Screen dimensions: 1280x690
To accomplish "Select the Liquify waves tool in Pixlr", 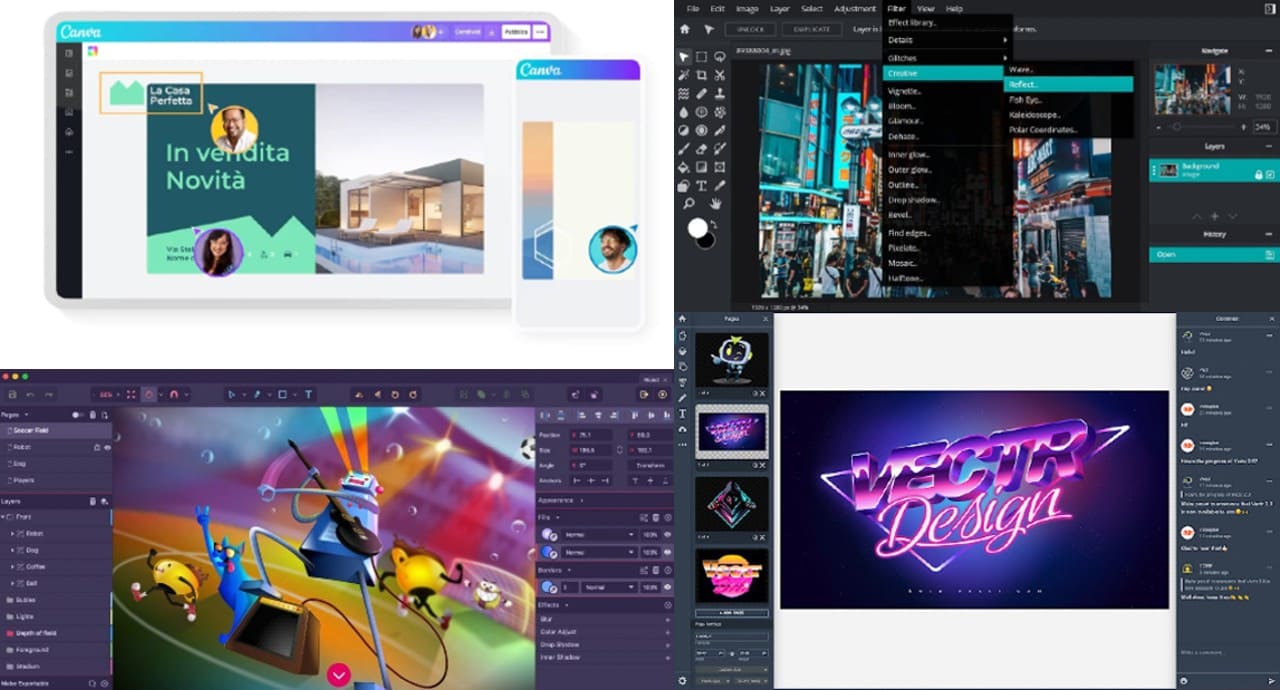I will [683, 93].
